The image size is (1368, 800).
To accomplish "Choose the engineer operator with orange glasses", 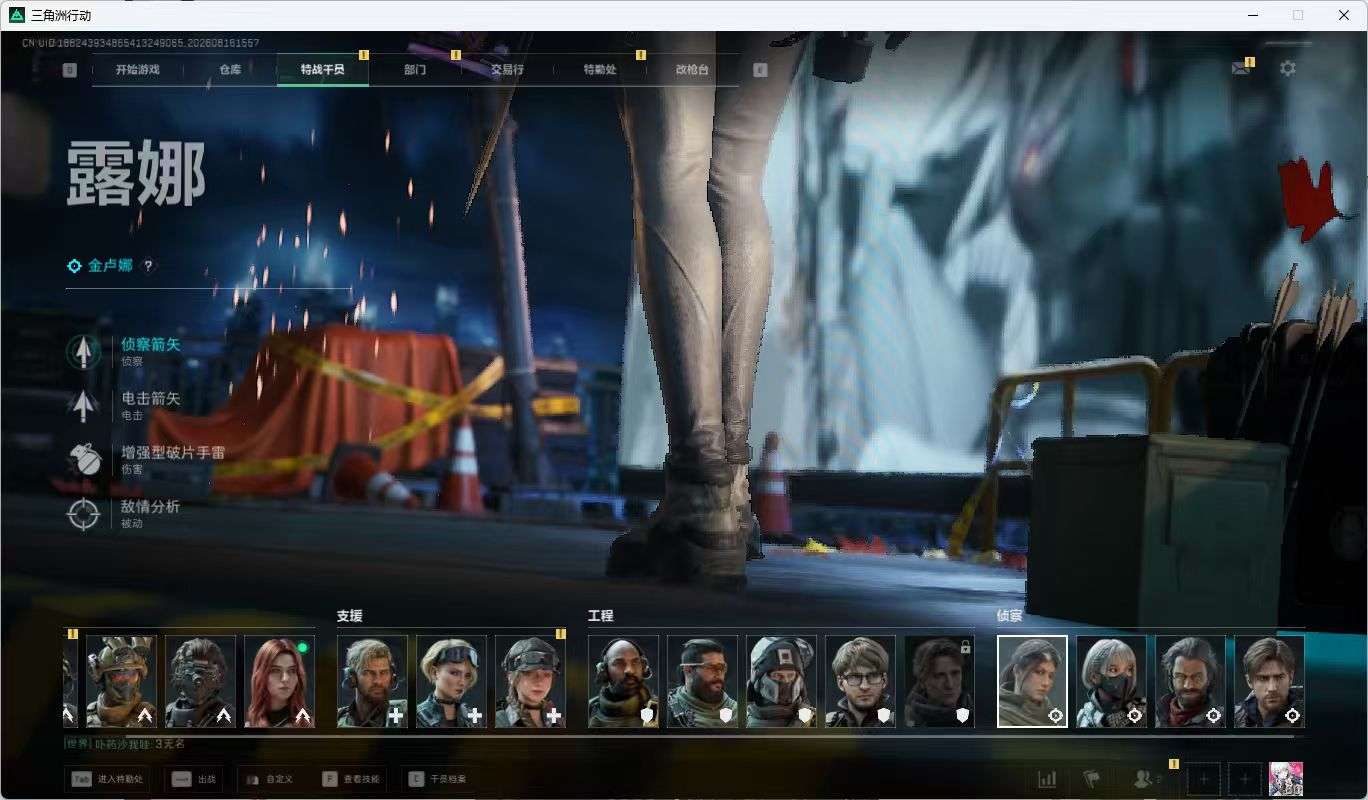I will (702, 681).
